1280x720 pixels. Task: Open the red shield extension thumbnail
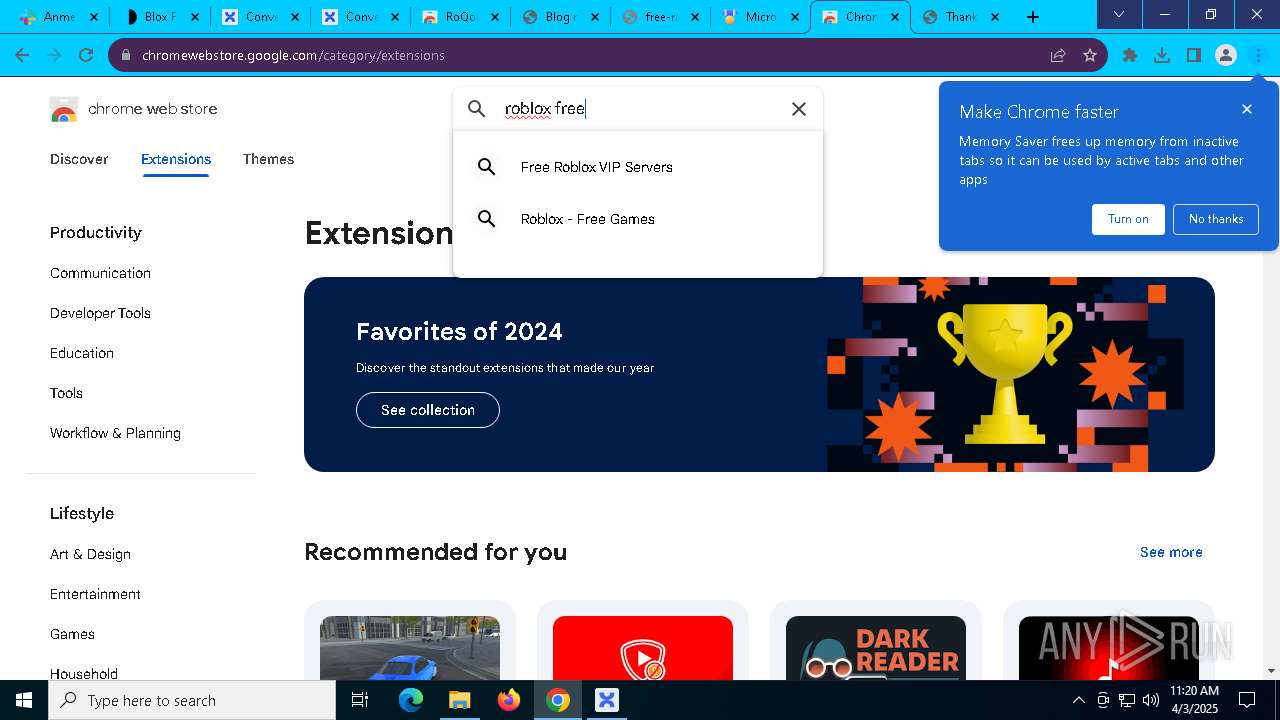[x=643, y=648]
